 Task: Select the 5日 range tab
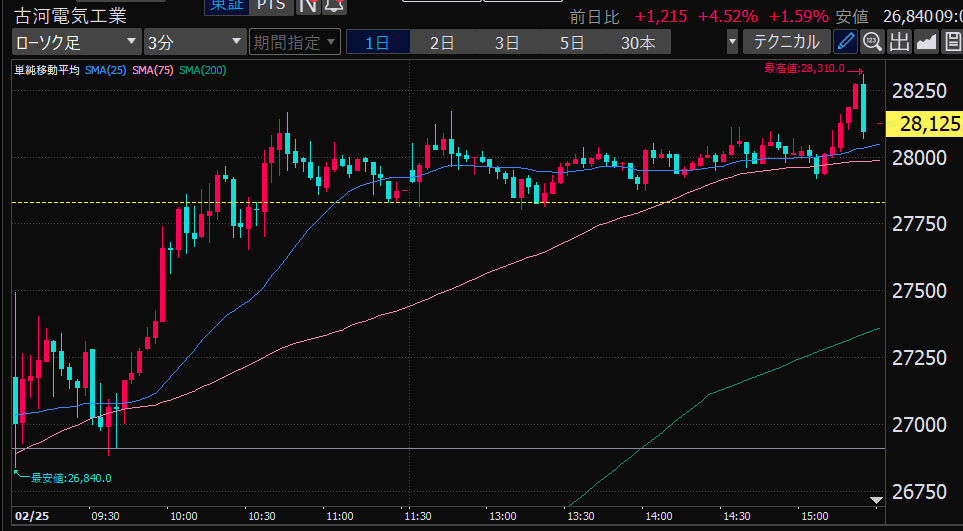tap(572, 42)
